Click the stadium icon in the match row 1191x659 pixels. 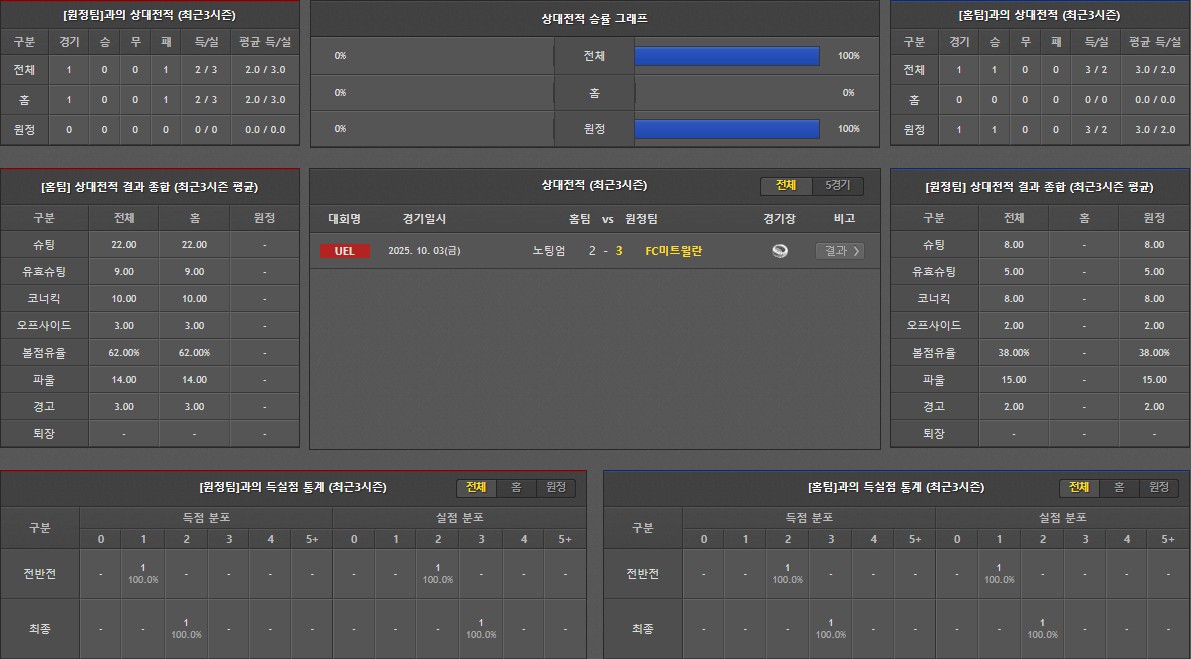(780, 251)
